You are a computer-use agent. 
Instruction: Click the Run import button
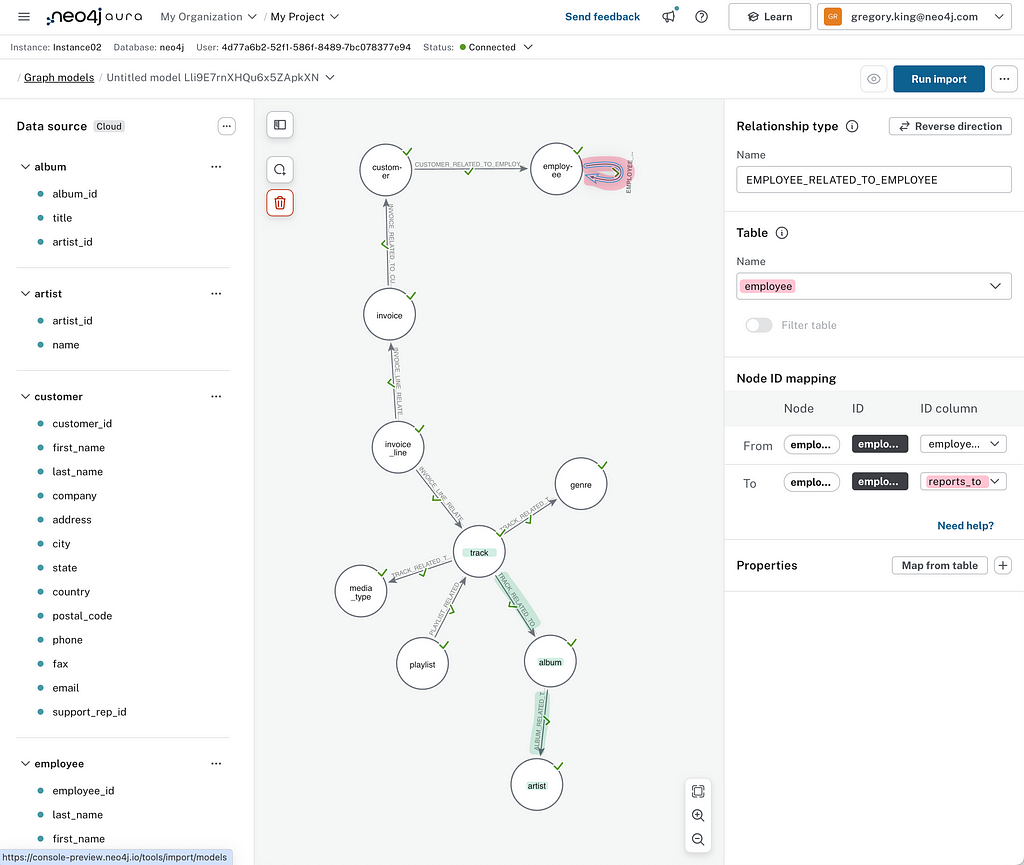coord(938,79)
